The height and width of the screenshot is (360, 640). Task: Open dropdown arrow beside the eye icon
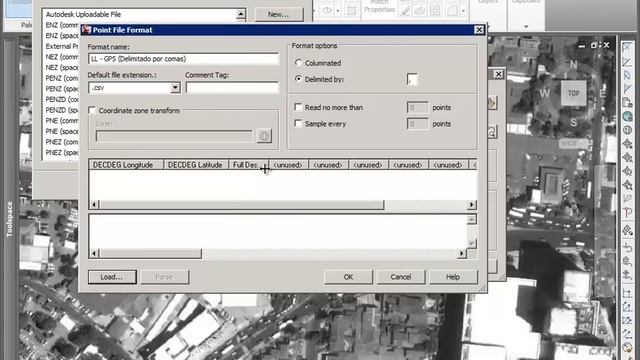[338, 11]
